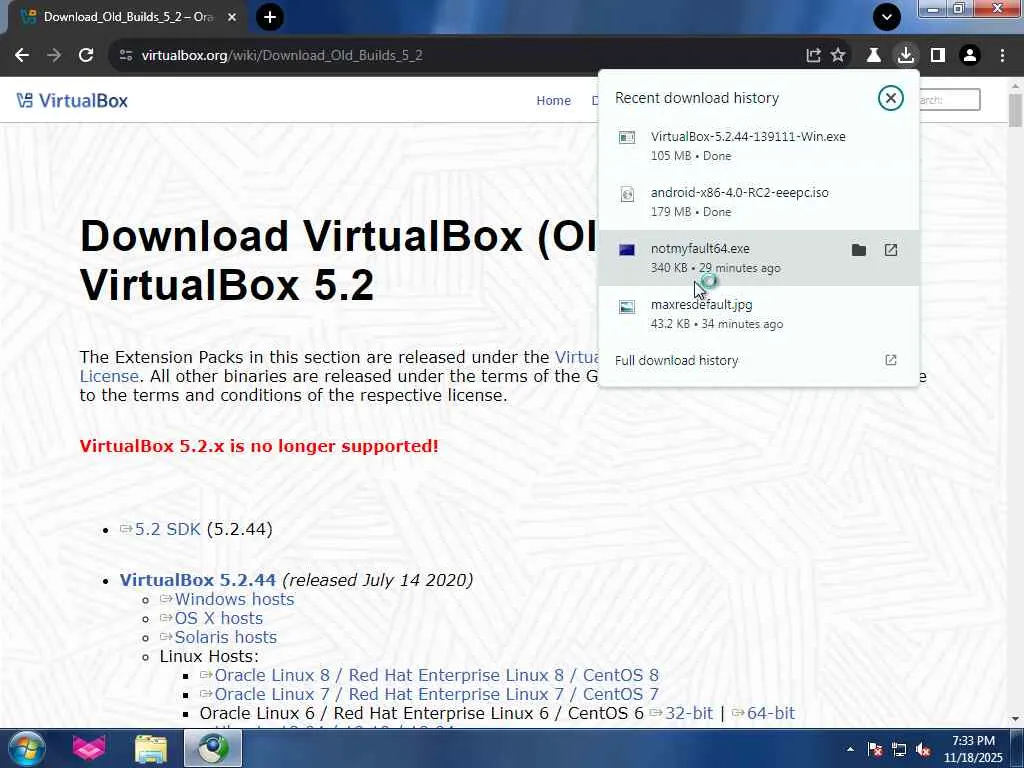Image resolution: width=1024 pixels, height=768 pixels.
Task: Open Full download history
Action: 759,360
